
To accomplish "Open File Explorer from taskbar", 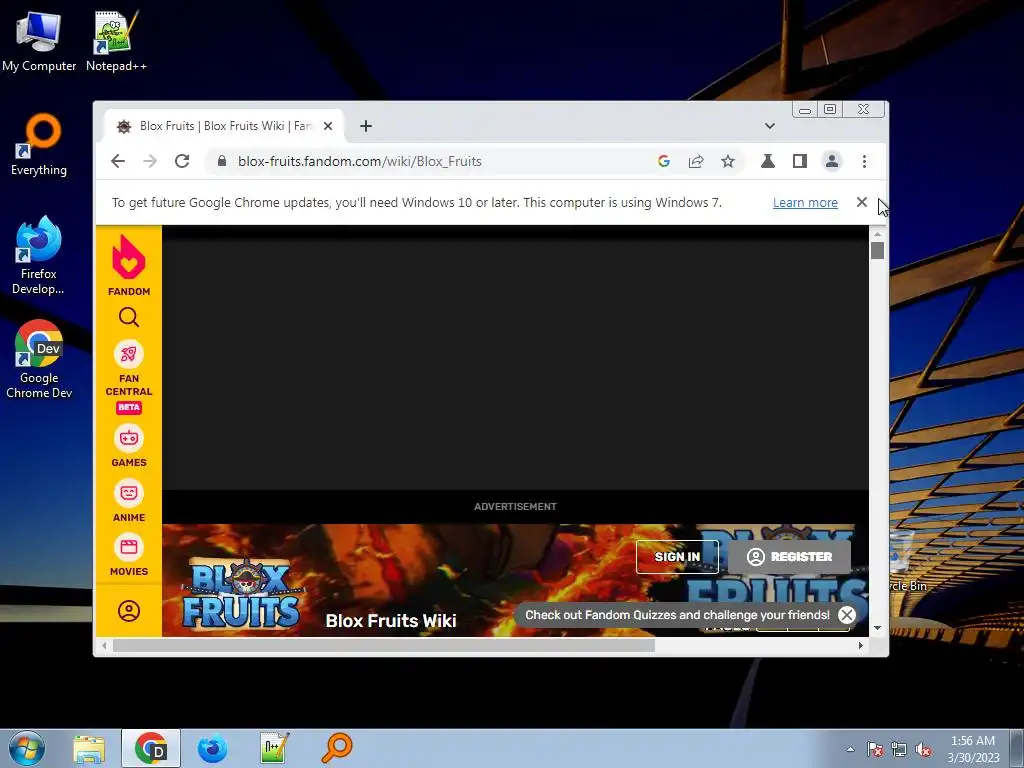I will coord(89,748).
